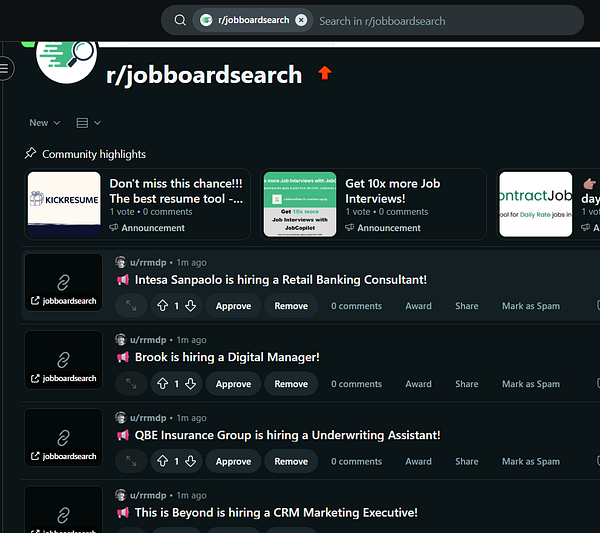Open the Intesa Sanpaolo post link thumbnail
Viewport: 600px width, 533px height.
click(x=64, y=282)
